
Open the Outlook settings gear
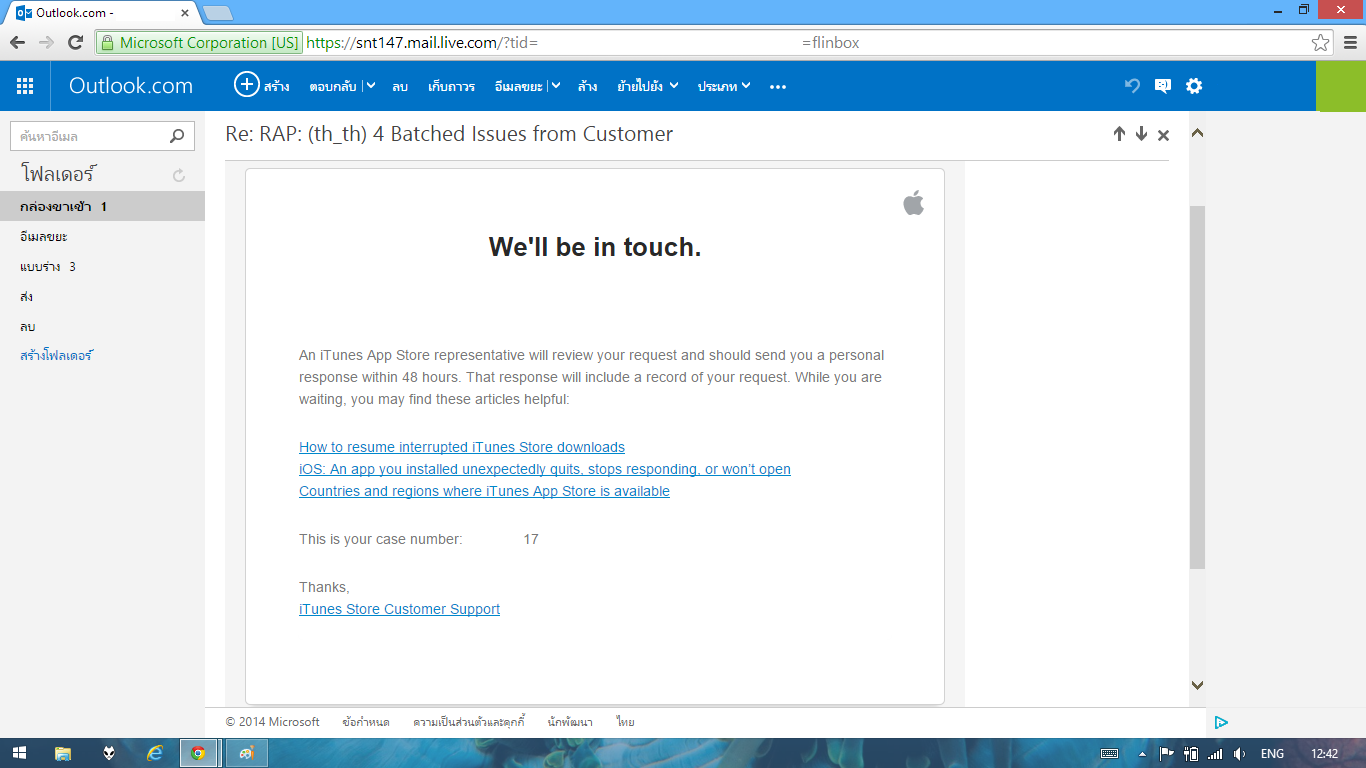[x=1194, y=86]
